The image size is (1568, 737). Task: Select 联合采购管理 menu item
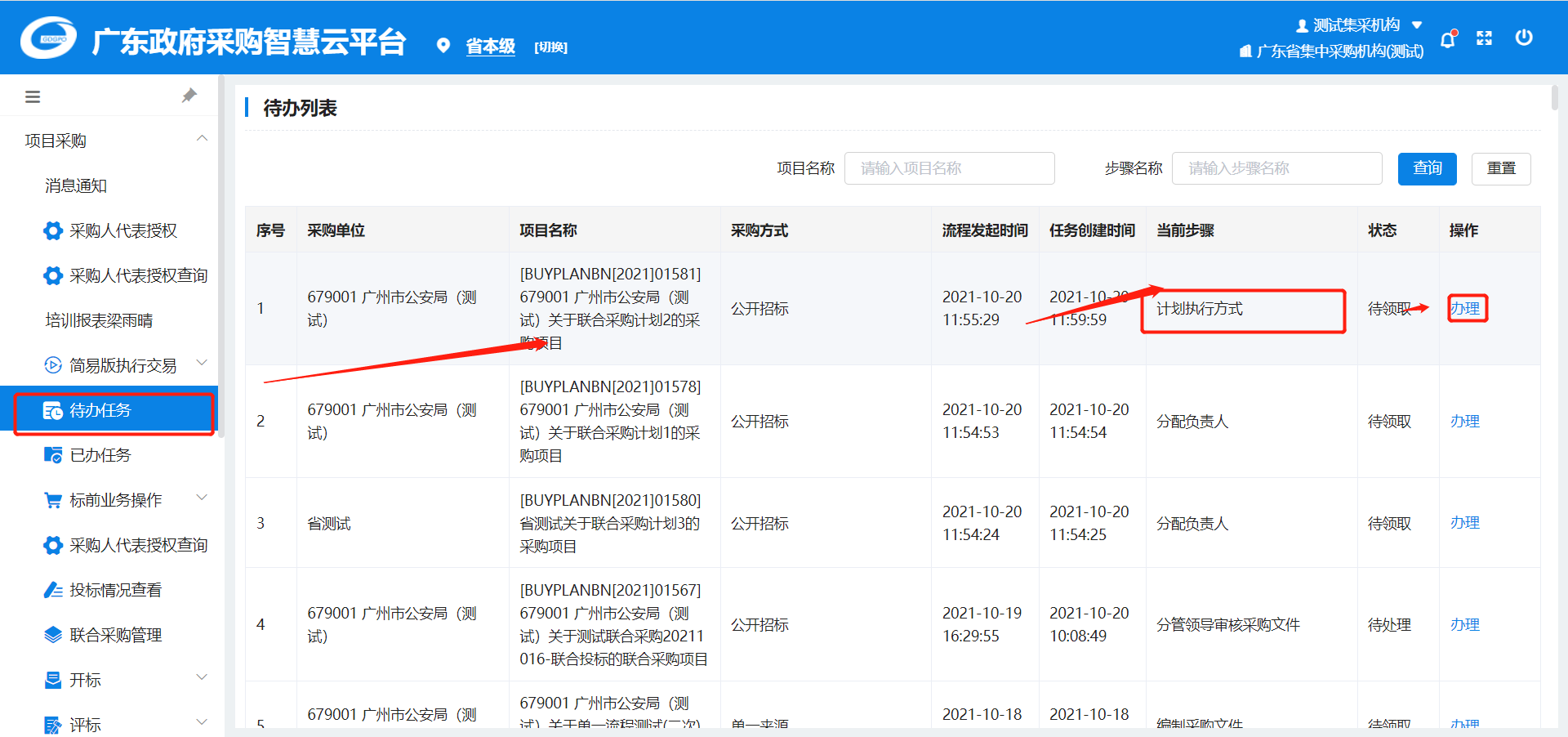click(115, 635)
